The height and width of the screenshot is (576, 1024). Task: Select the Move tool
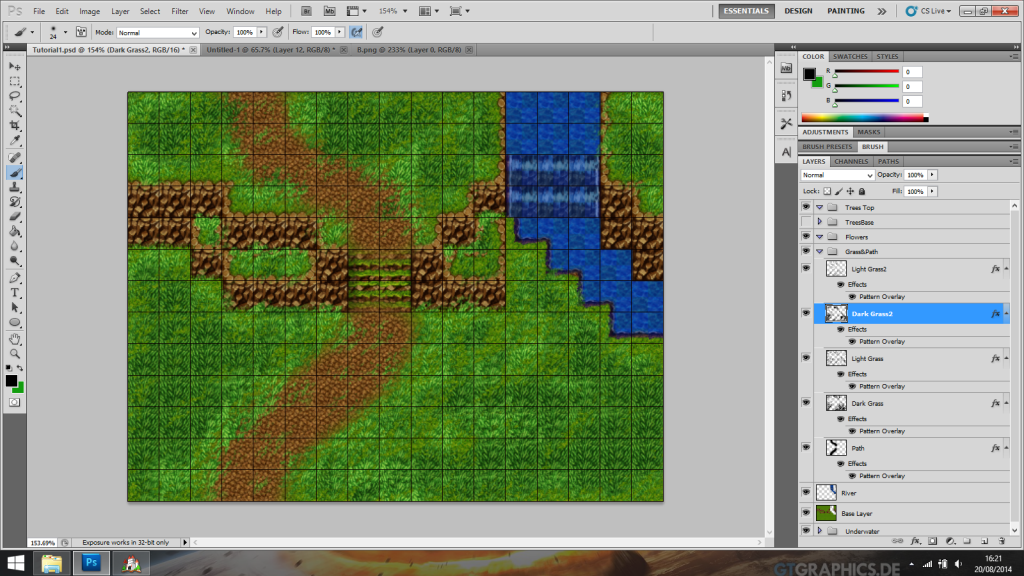coord(14,67)
